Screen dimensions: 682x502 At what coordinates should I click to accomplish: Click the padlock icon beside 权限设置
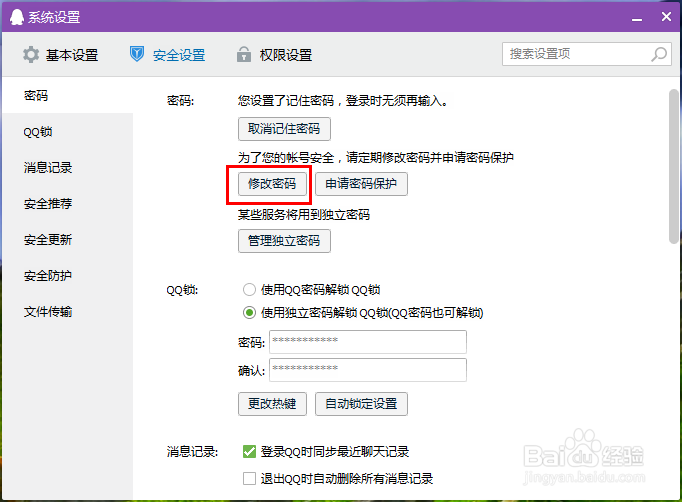pos(244,54)
